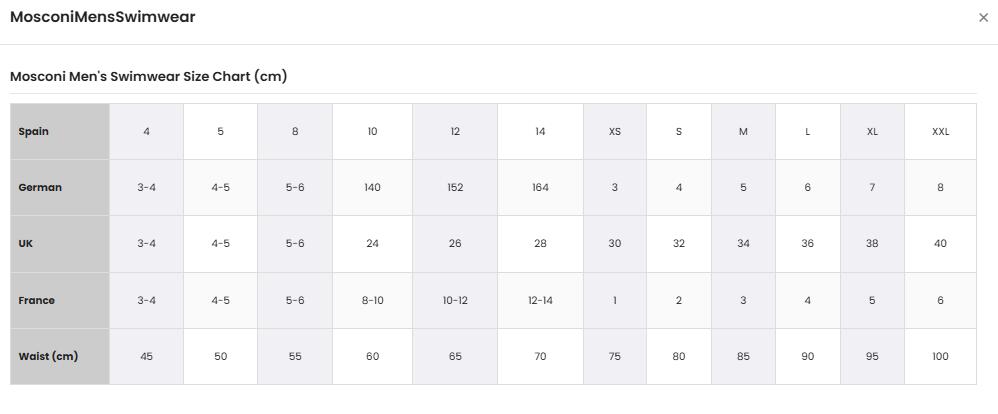Select the waist value 75 cell

(615, 357)
